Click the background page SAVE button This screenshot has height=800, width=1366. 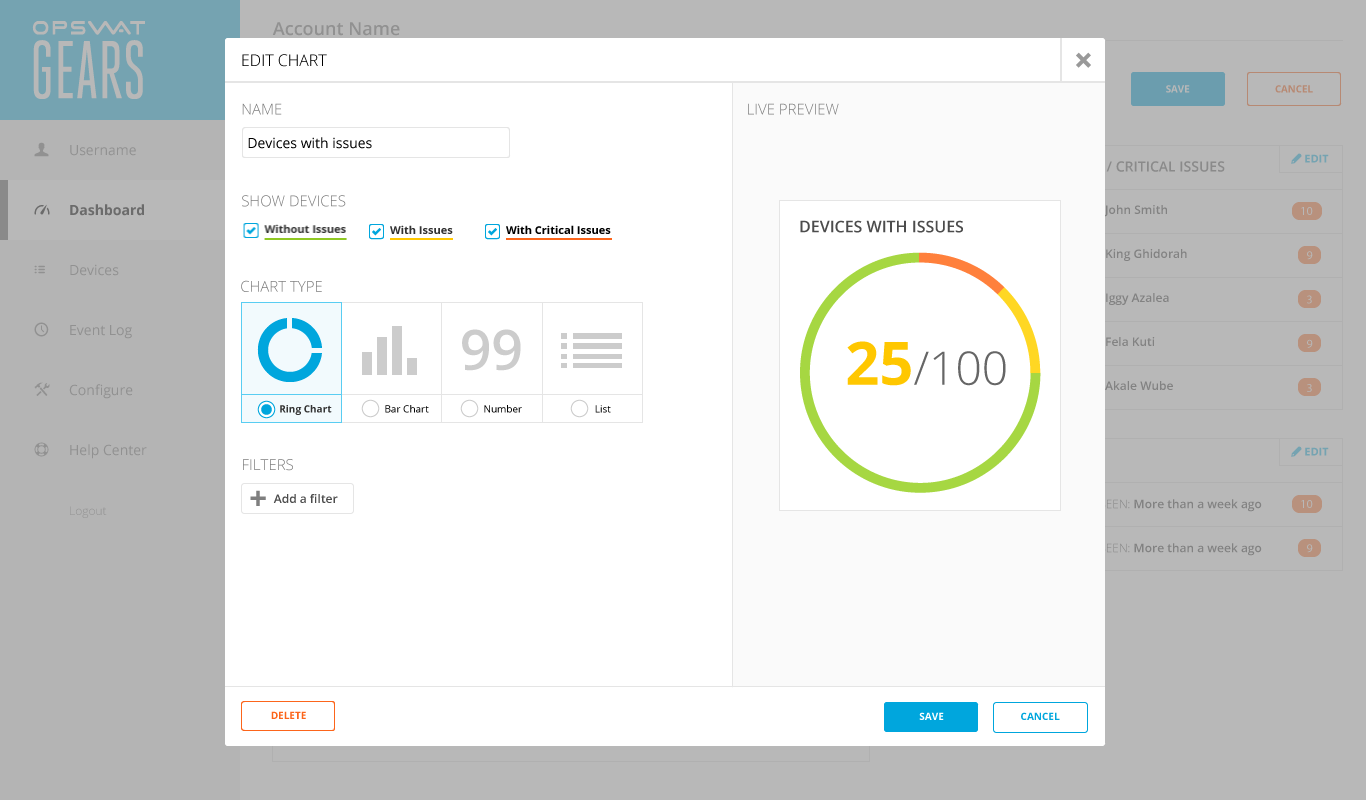(x=1178, y=89)
